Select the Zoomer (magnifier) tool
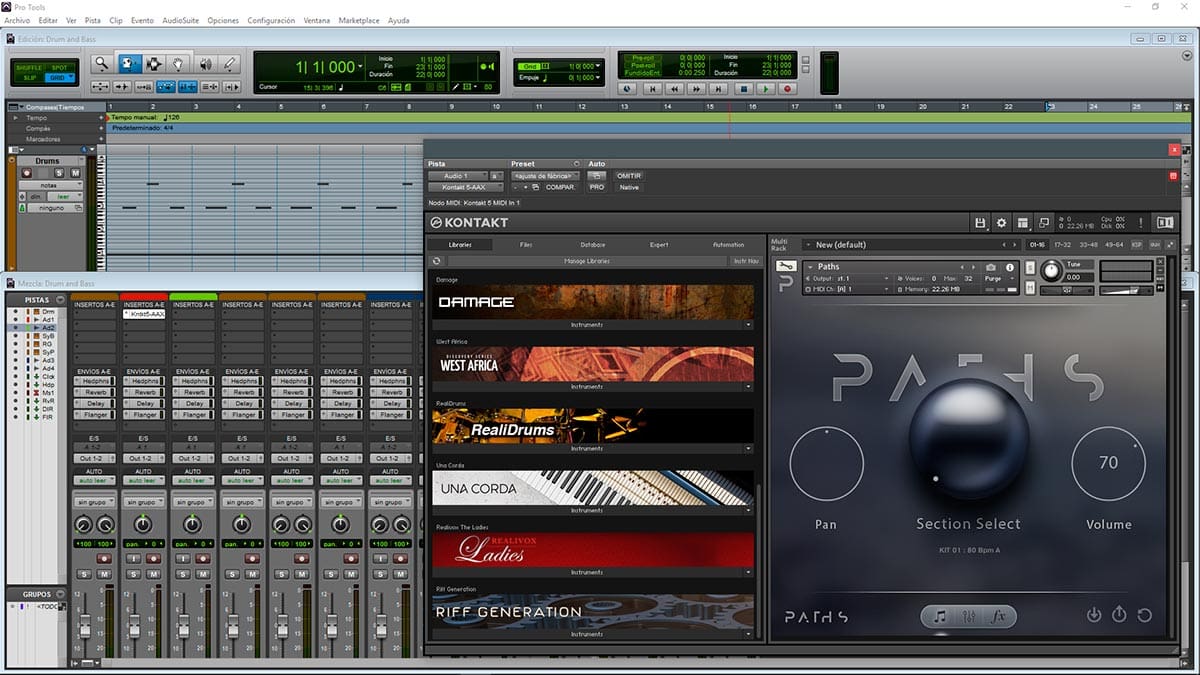Screen dimensions: 1200x675 [102, 64]
